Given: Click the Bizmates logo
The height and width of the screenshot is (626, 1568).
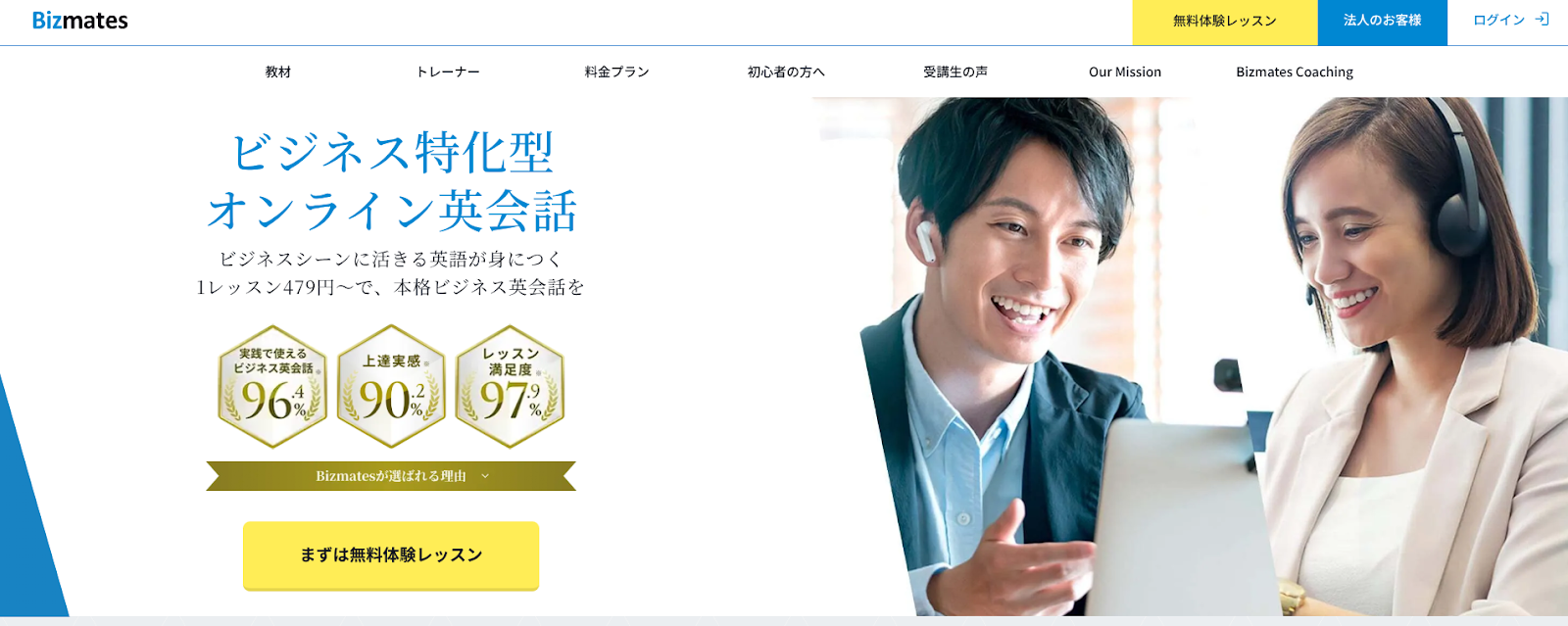Looking at the screenshot, I should click(79, 21).
